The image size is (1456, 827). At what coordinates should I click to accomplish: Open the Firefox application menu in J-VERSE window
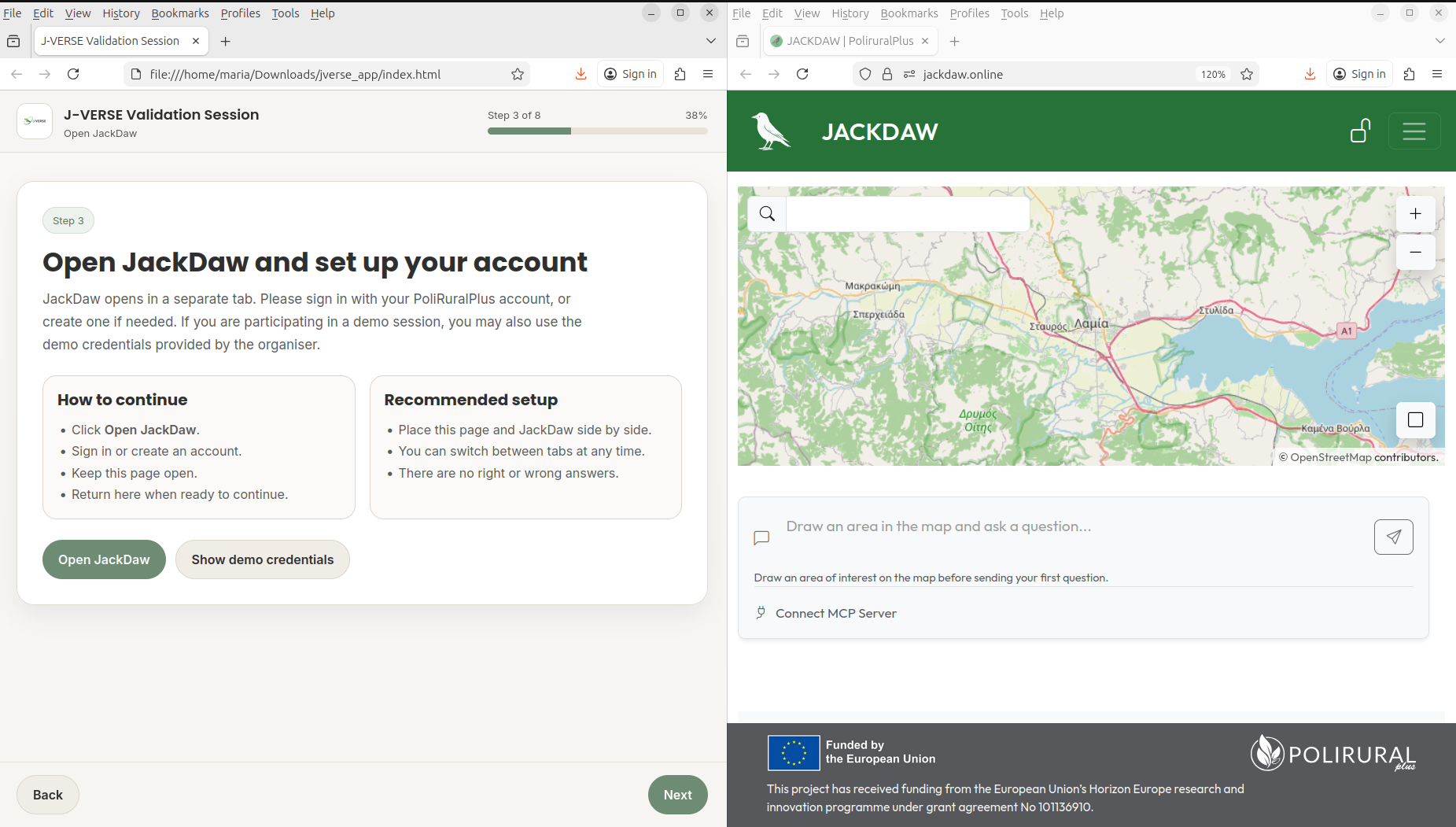(708, 74)
